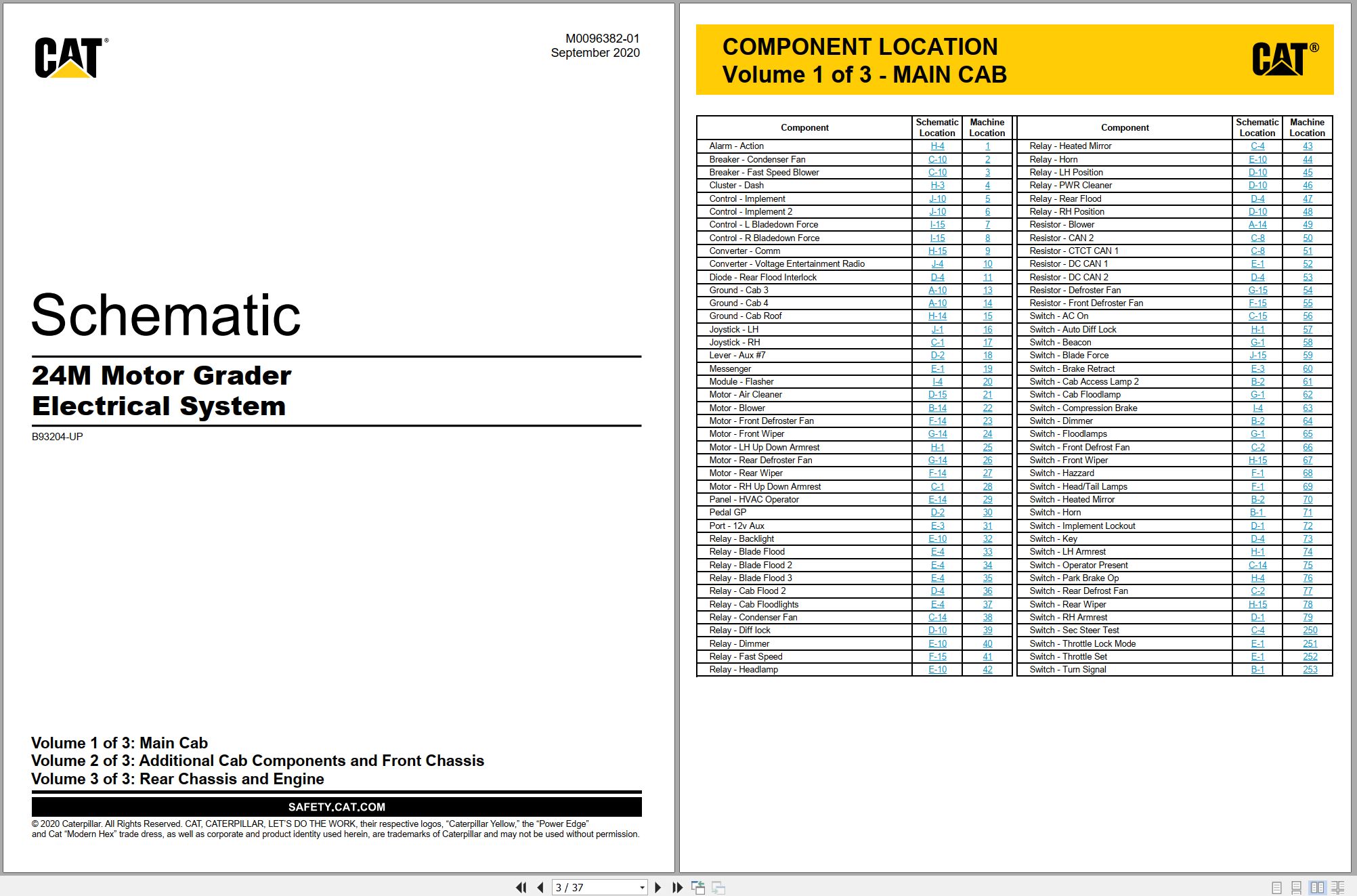Jump to the last page
Image resolution: width=1357 pixels, height=896 pixels.
pos(677,887)
